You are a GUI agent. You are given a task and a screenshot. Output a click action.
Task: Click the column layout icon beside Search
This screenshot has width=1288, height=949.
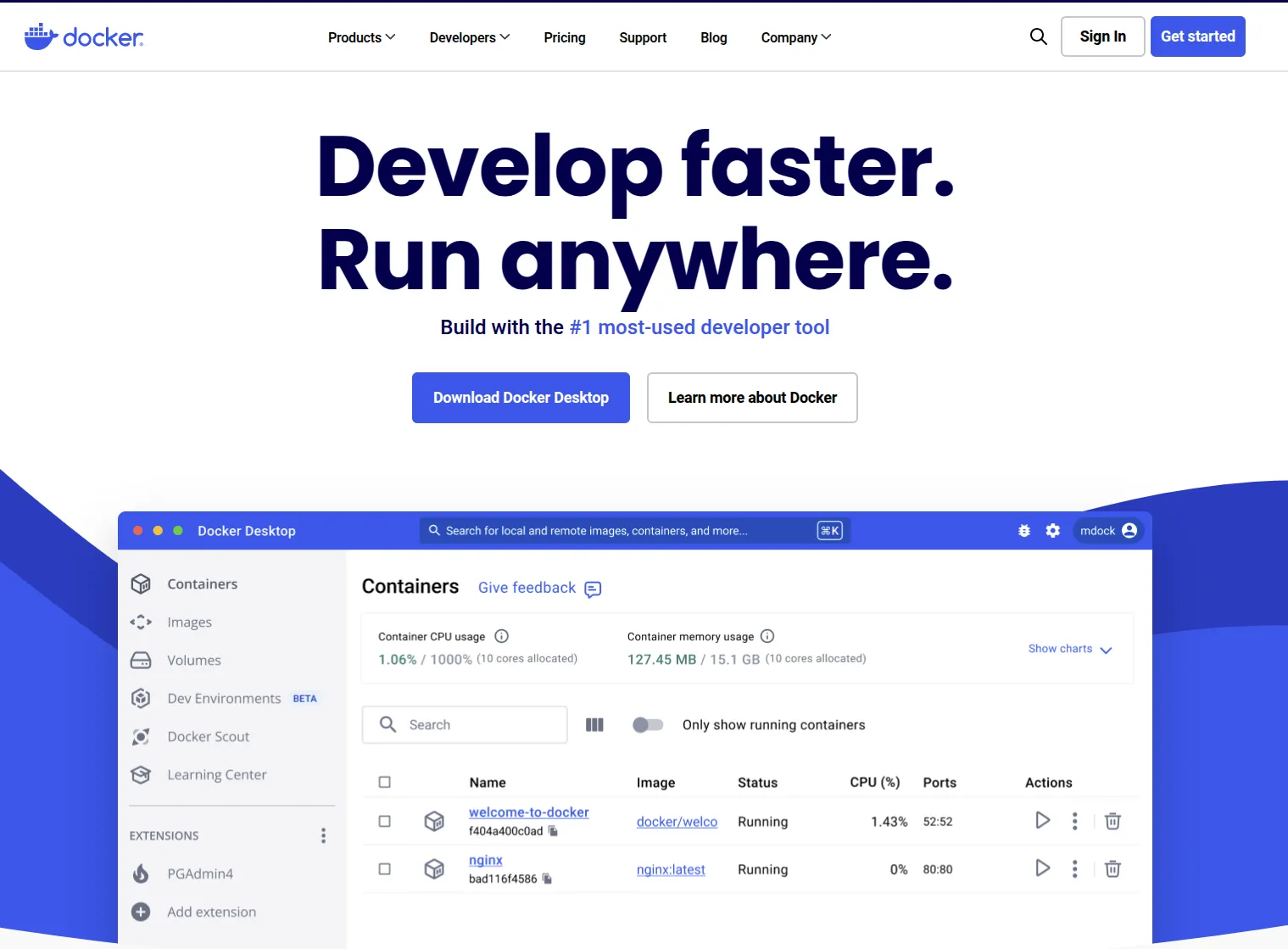[x=594, y=724]
